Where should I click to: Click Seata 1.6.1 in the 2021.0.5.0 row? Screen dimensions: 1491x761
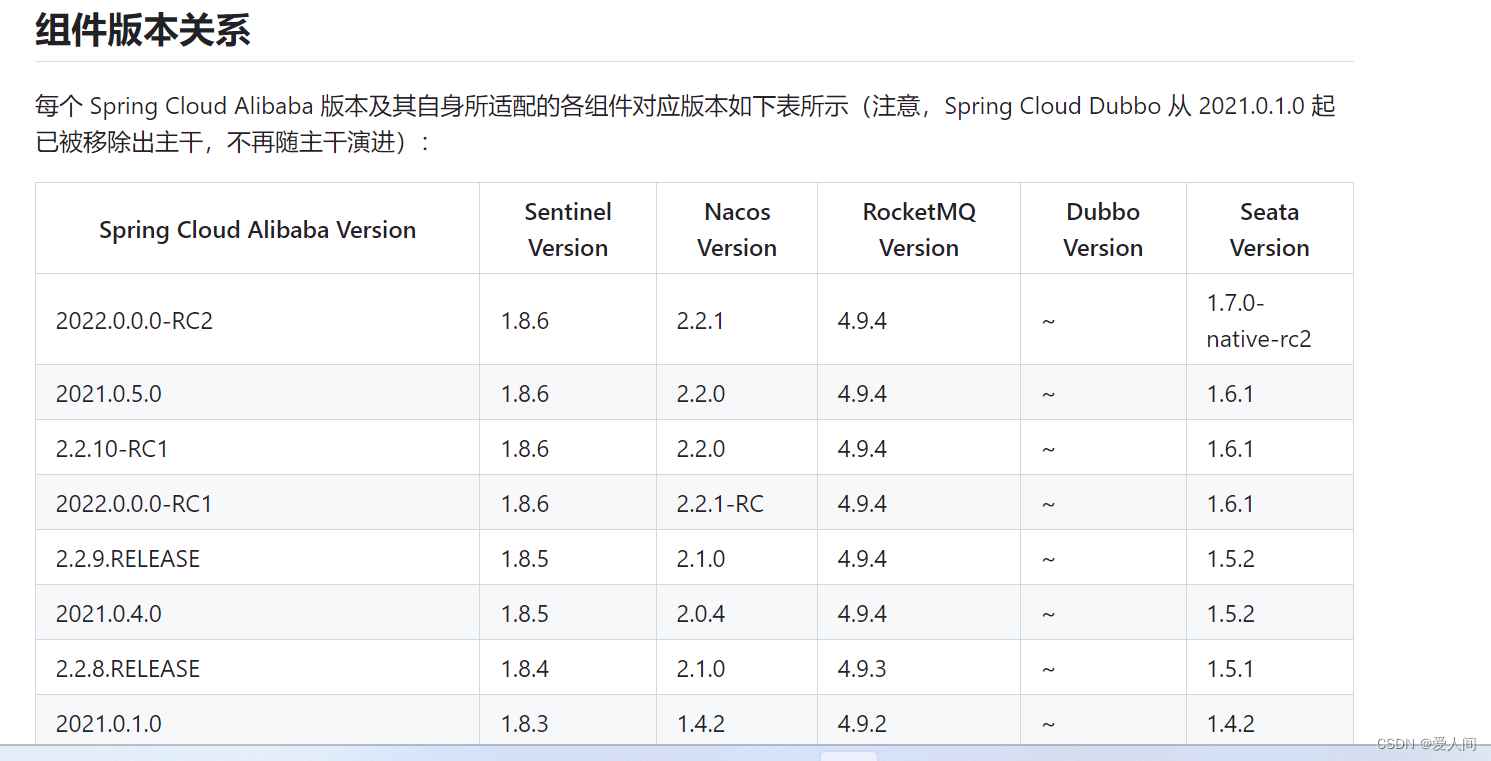[1269, 393]
